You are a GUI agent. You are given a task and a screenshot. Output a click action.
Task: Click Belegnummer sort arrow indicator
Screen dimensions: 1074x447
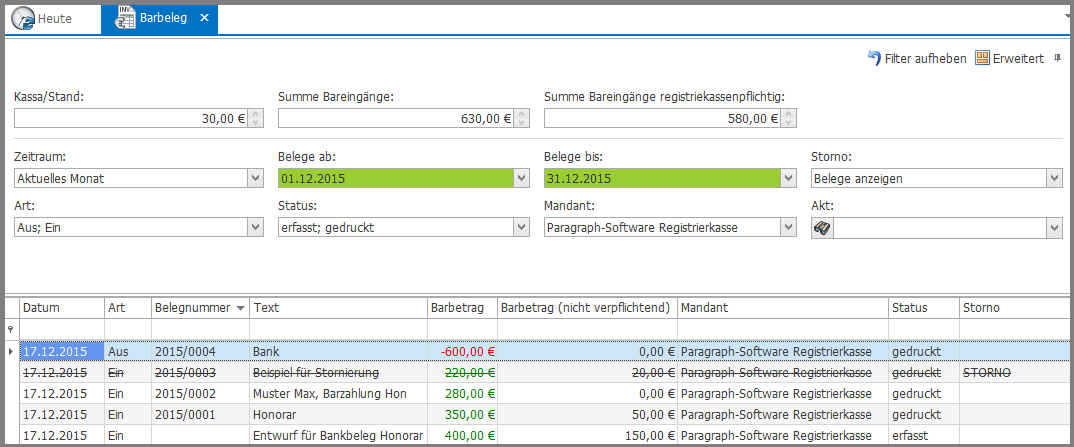point(240,309)
